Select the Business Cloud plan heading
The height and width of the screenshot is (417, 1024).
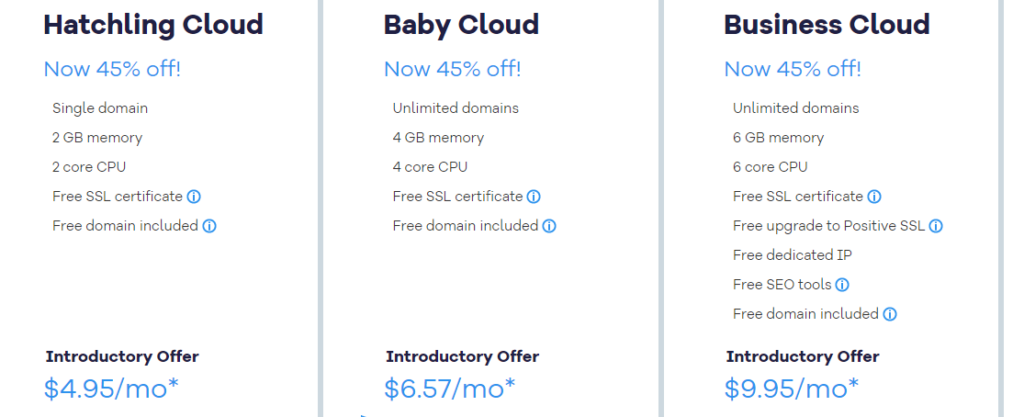tap(827, 25)
